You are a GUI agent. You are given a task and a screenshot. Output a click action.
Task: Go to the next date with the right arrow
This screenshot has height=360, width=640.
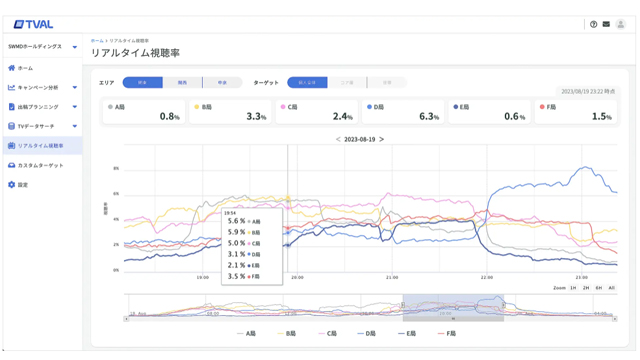pos(382,139)
